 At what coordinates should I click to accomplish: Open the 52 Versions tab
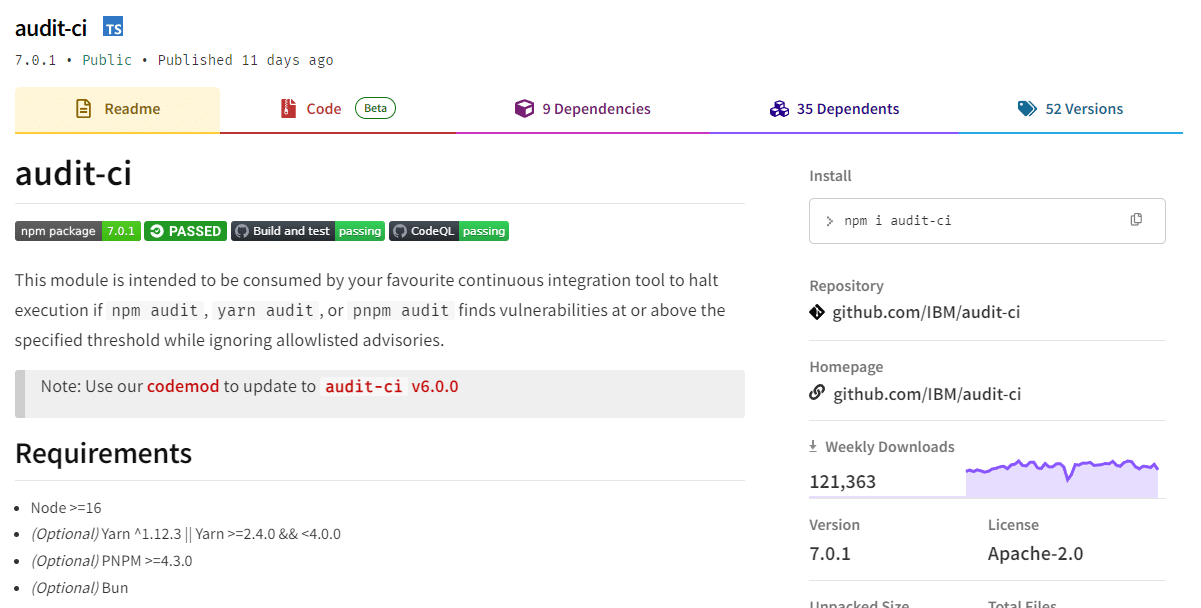pos(1083,108)
